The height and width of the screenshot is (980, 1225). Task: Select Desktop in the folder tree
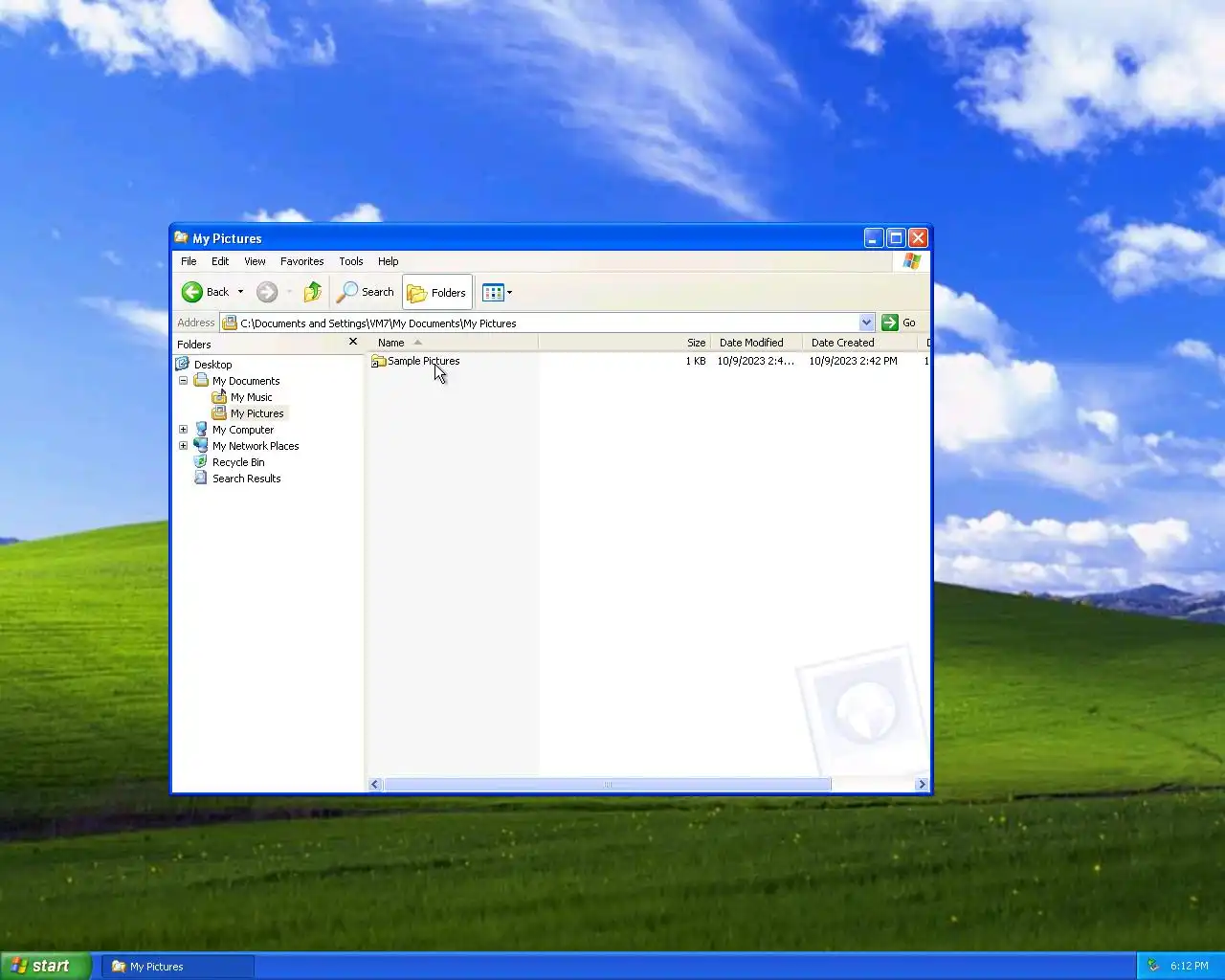(212, 365)
